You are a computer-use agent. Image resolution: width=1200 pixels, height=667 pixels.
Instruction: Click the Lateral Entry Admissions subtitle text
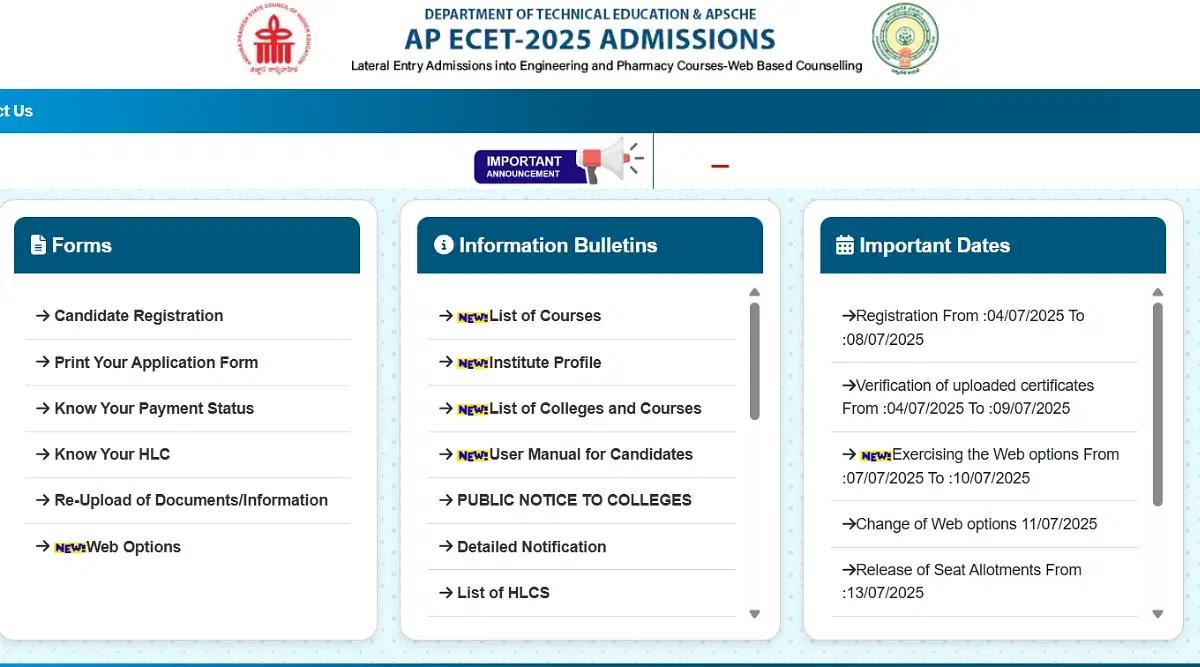(606, 66)
